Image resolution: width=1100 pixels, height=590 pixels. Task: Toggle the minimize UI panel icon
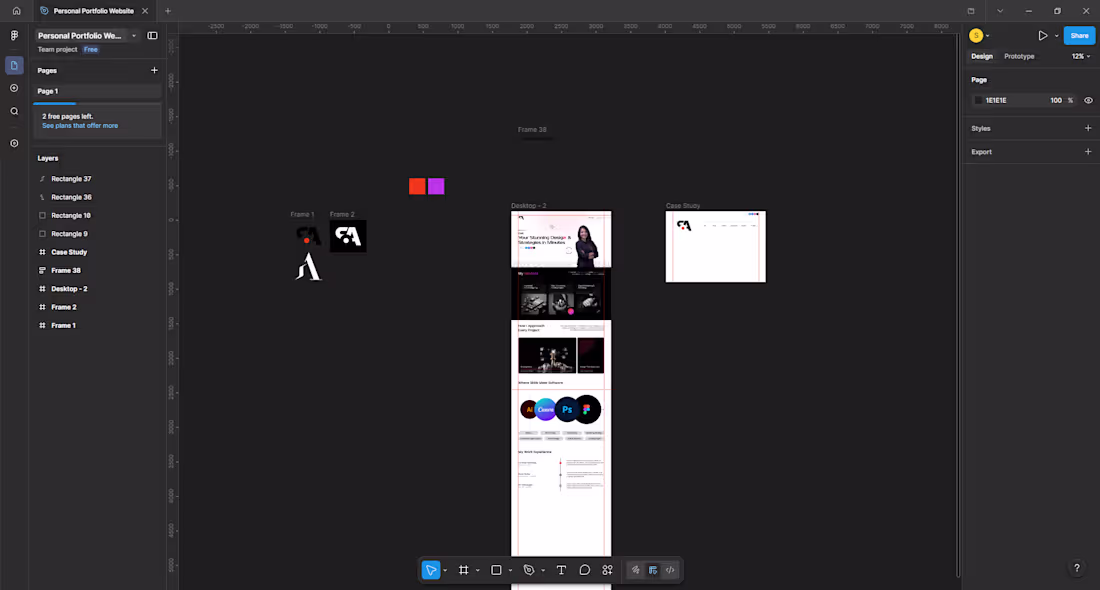tap(152, 35)
